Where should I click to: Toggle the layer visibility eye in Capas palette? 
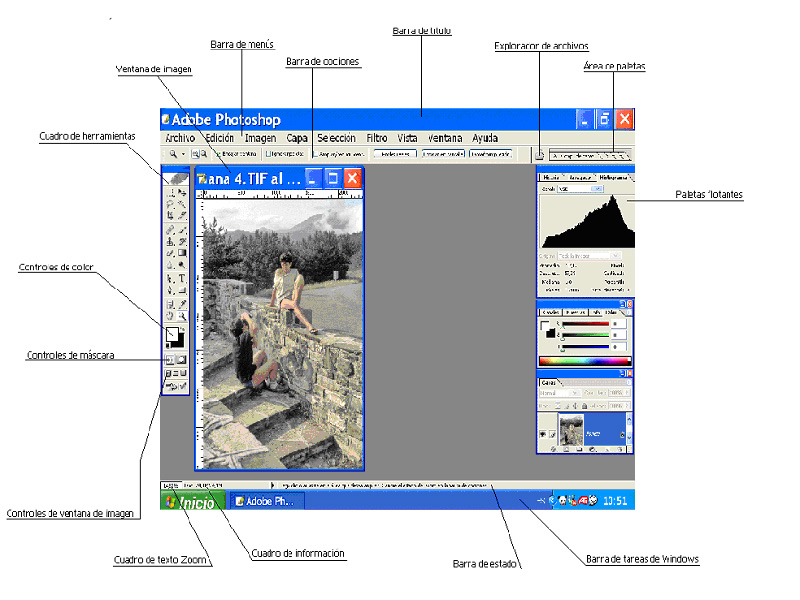(x=543, y=433)
